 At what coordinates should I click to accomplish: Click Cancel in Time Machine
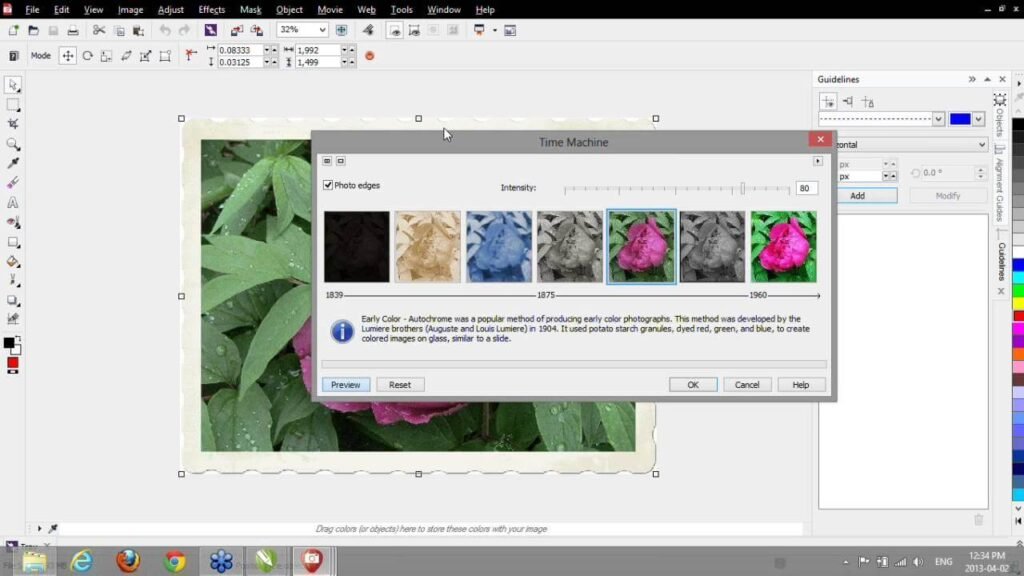747,385
